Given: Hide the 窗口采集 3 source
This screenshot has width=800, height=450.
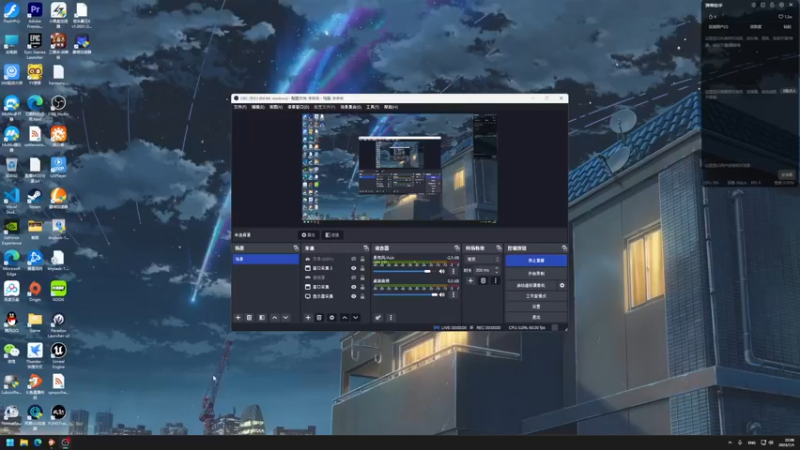Looking at the screenshot, I should [x=353, y=268].
